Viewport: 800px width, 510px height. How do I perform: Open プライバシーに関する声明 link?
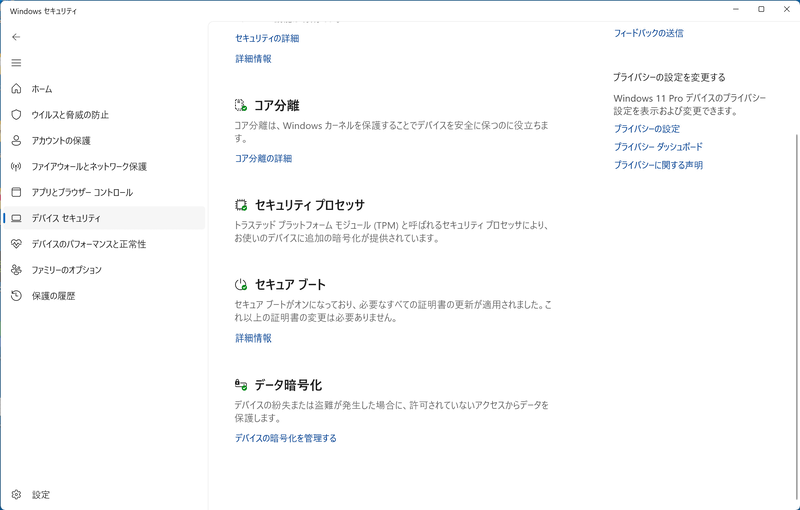[x=658, y=165]
